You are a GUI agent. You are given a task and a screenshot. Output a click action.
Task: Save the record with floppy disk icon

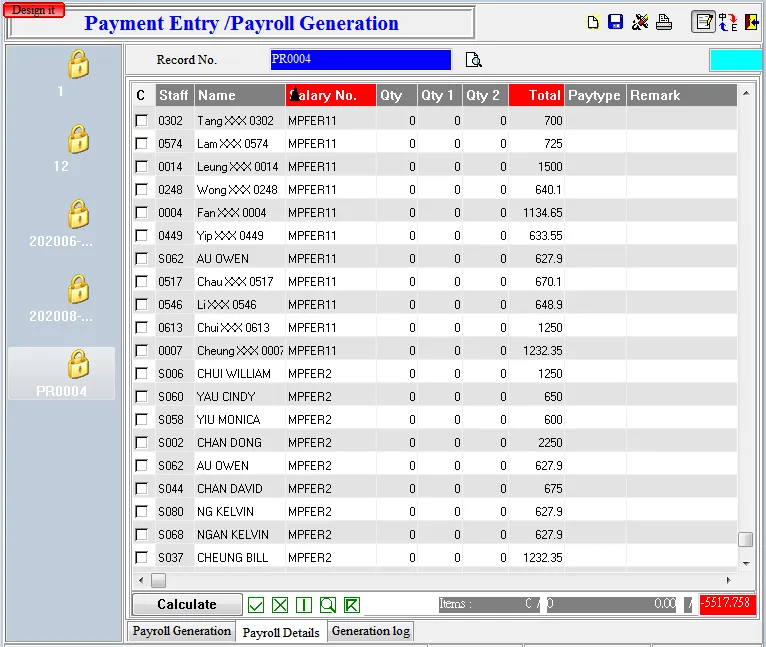pos(616,23)
